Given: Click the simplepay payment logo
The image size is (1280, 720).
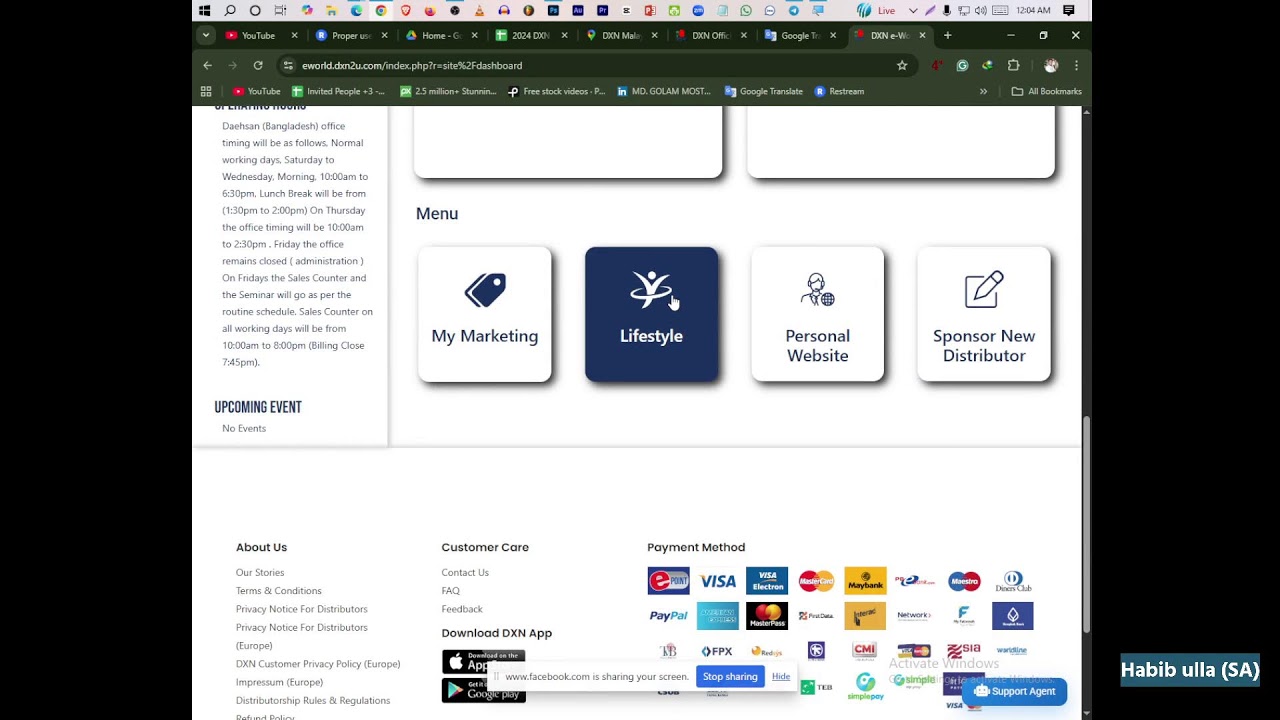Looking at the screenshot, I should click(865, 687).
